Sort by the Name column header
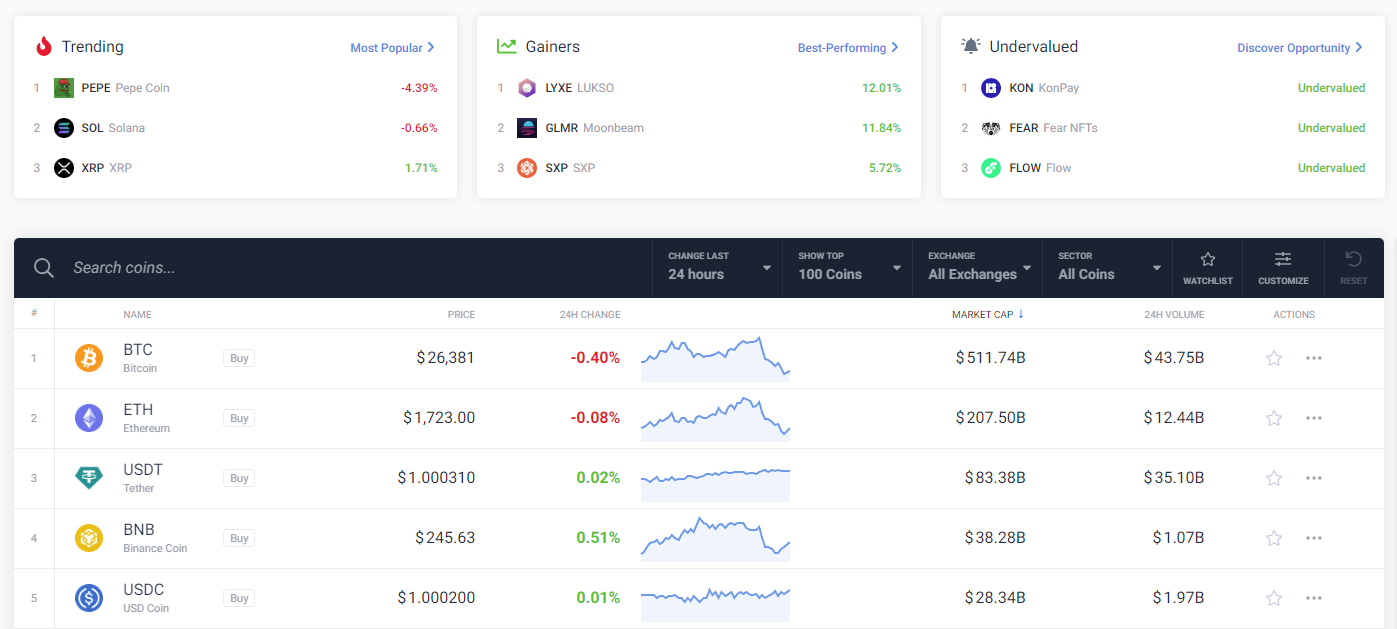The image size is (1397, 629). pyautogui.click(x=137, y=314)
